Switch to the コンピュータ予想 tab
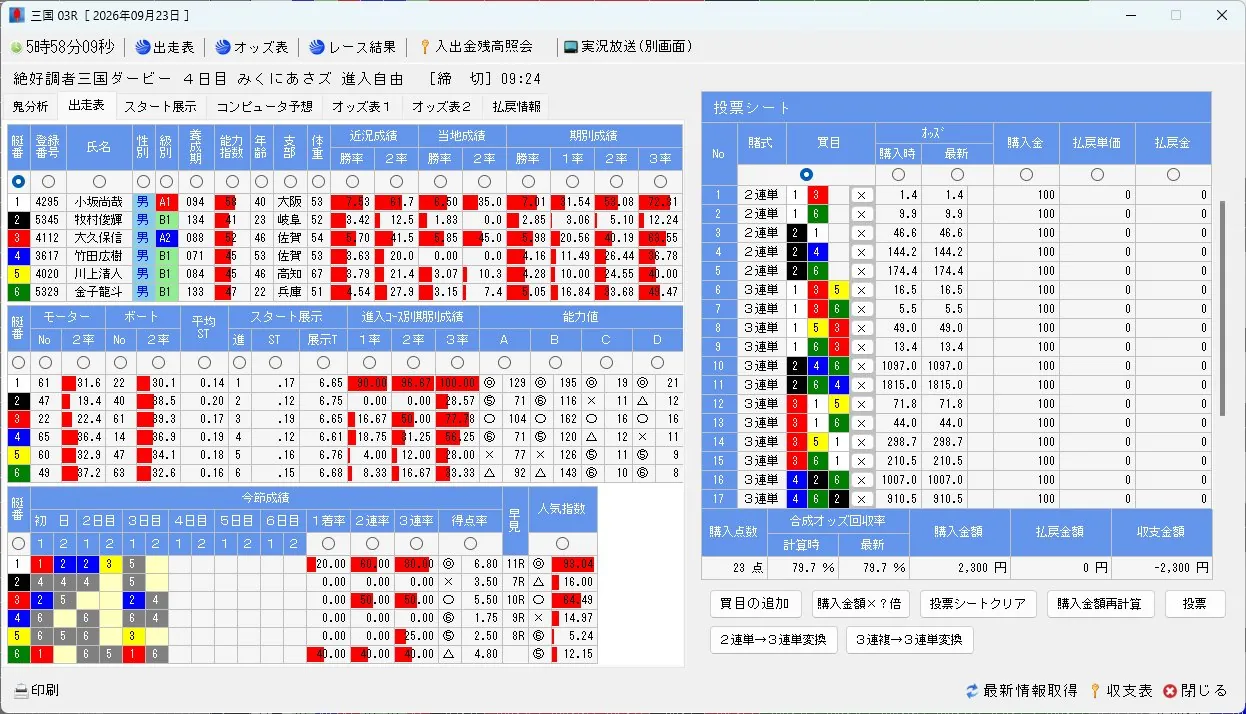Image resolution: width=1246 pixels, height=714 pixels. coord(264,106)
